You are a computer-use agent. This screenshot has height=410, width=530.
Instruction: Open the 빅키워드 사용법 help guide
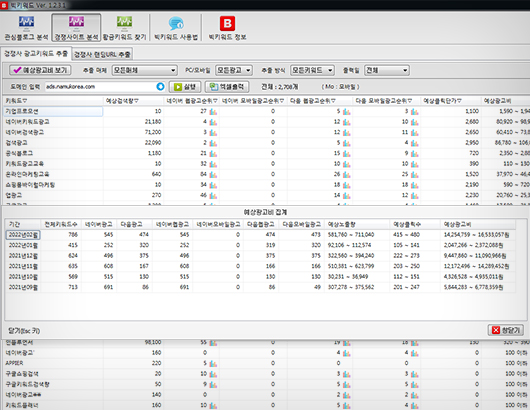click(x=176, y=28)
